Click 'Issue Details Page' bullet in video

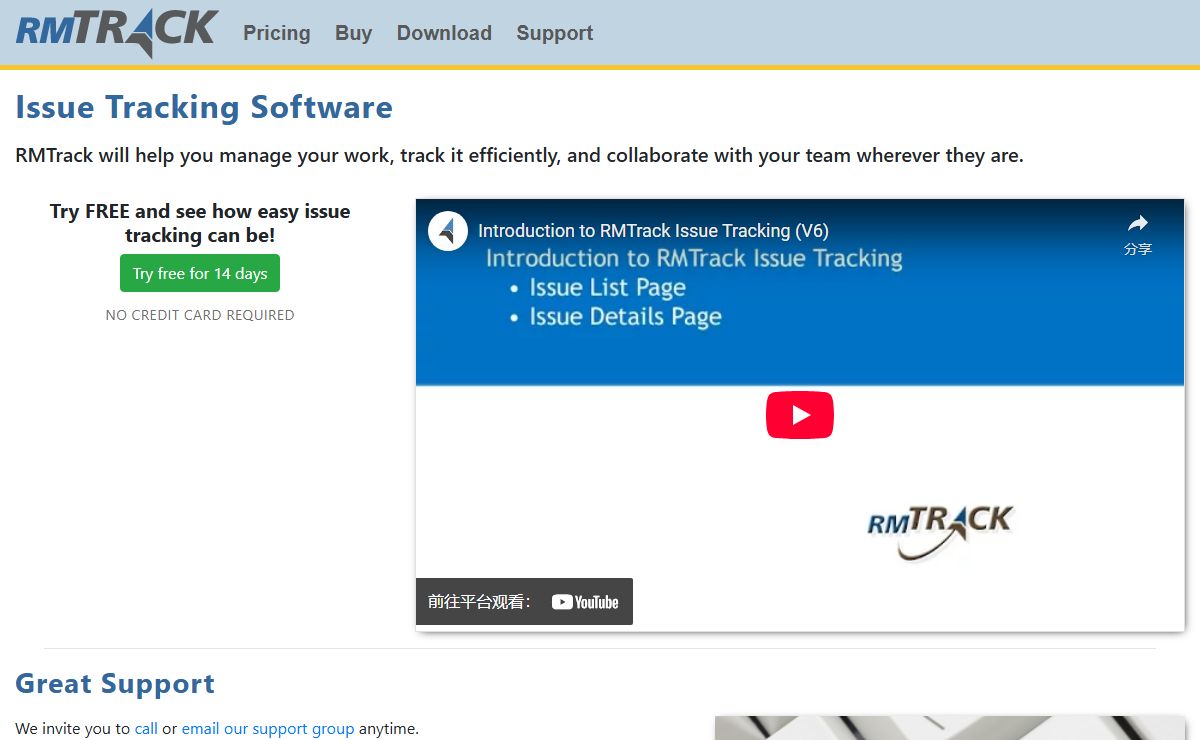(x=625, y=317)
